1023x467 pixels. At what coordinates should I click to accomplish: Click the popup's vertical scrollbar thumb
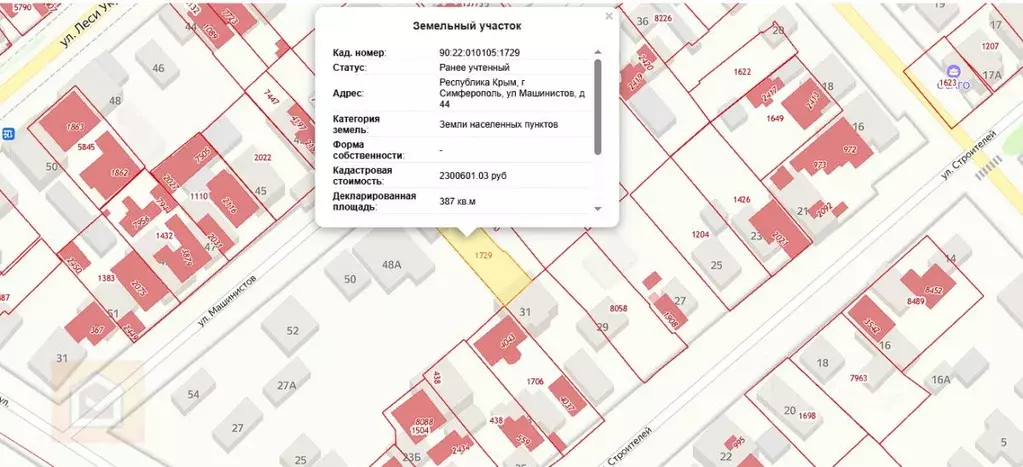[x=598, y=108]
